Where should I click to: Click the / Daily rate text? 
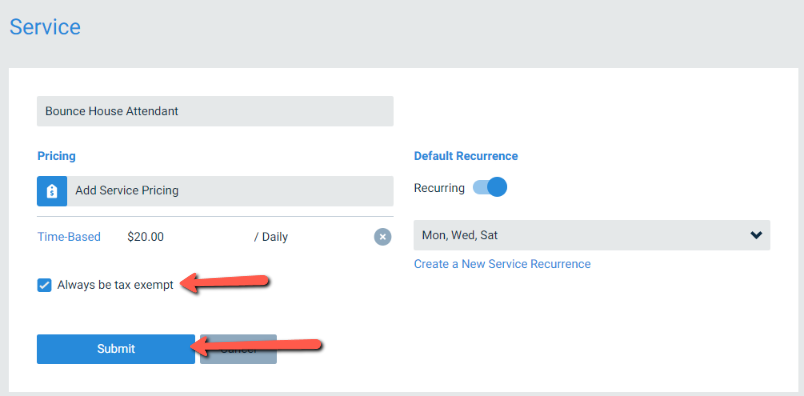click(x=271, y=237)
